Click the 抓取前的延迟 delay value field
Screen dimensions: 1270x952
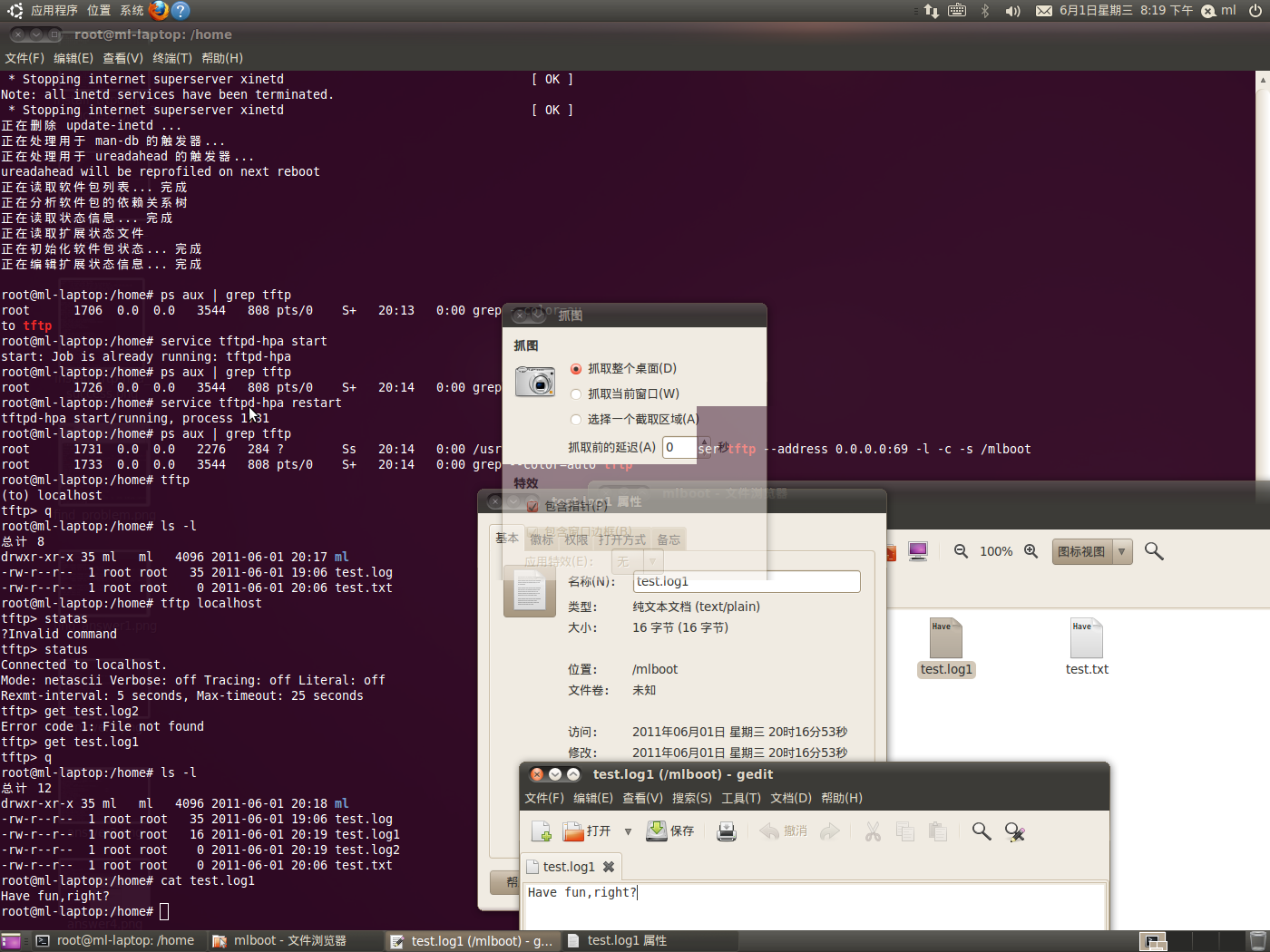[679, 448]
